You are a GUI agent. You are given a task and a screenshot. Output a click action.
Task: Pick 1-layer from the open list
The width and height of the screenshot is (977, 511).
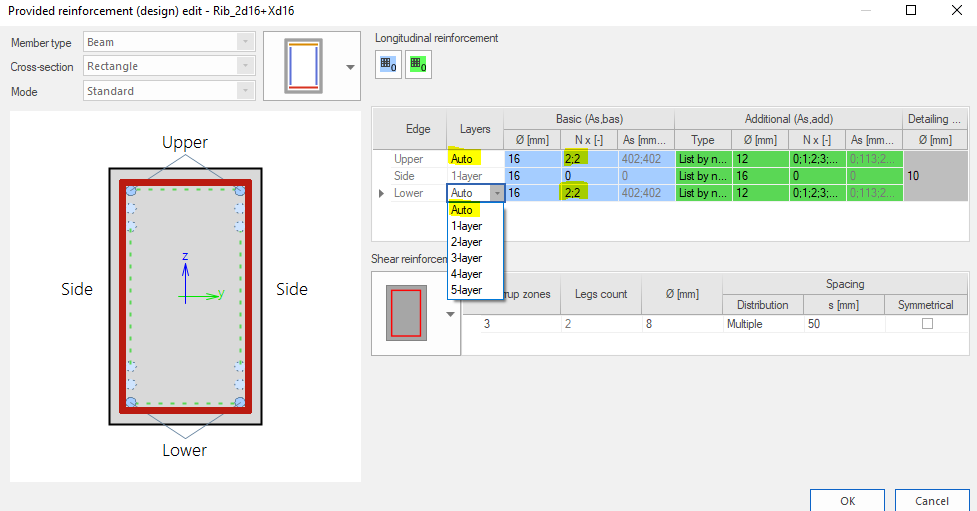click(x=466, y=226)
